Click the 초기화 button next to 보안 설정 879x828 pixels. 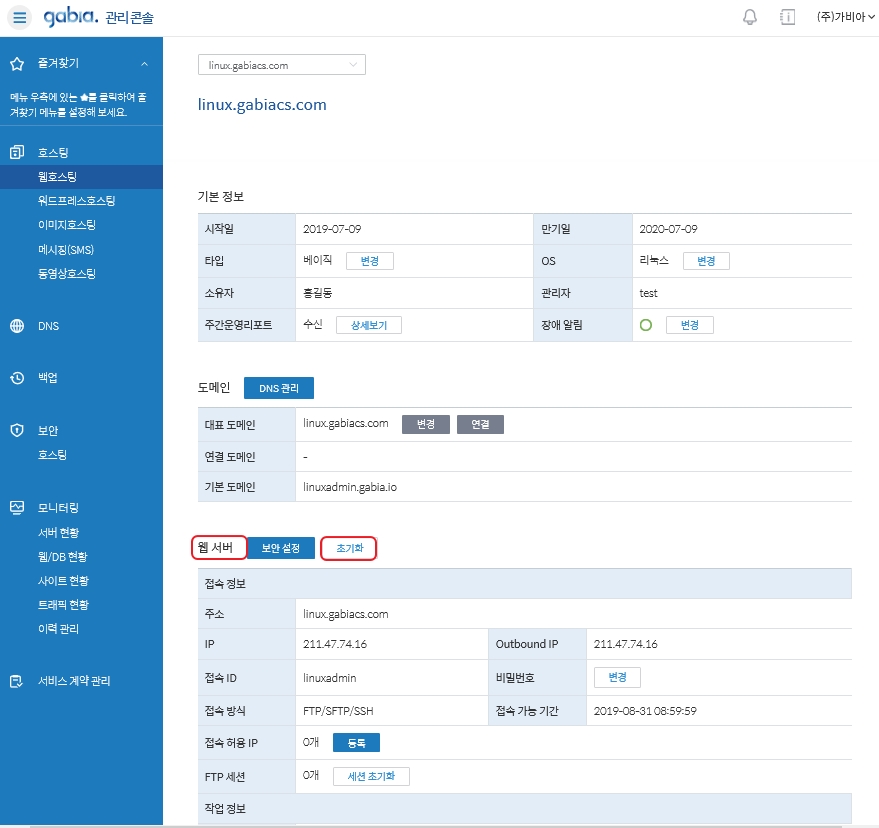pos(349,548)
